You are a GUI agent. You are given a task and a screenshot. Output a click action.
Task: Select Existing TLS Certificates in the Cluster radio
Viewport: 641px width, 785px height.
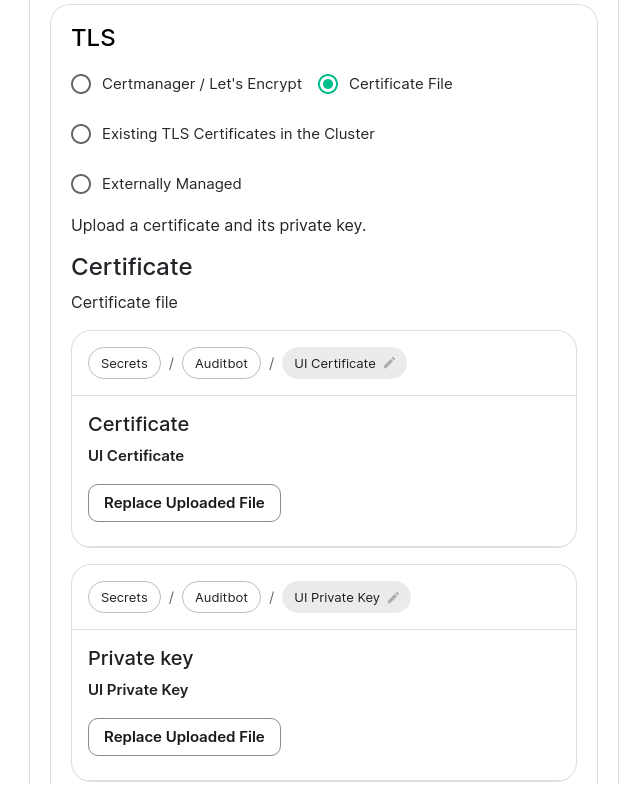coord(81,134)
